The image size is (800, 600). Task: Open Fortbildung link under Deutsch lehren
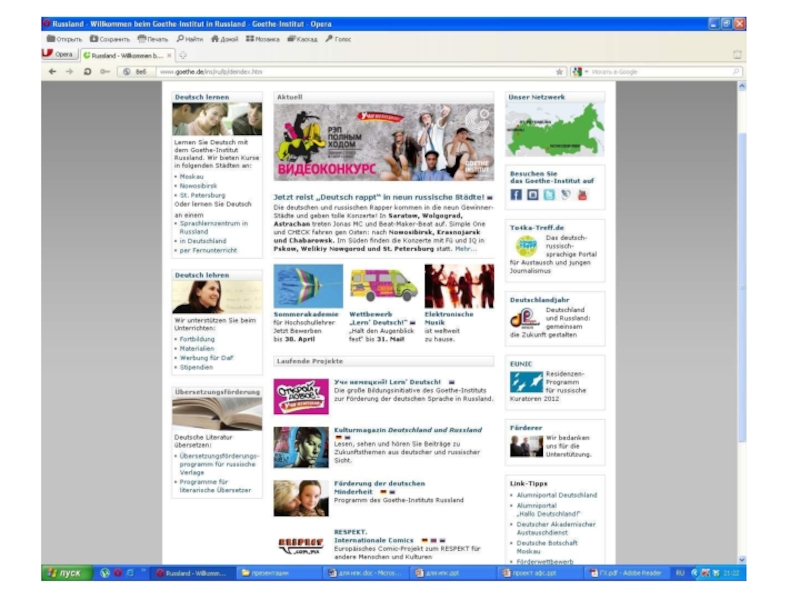tap(197, 339)
